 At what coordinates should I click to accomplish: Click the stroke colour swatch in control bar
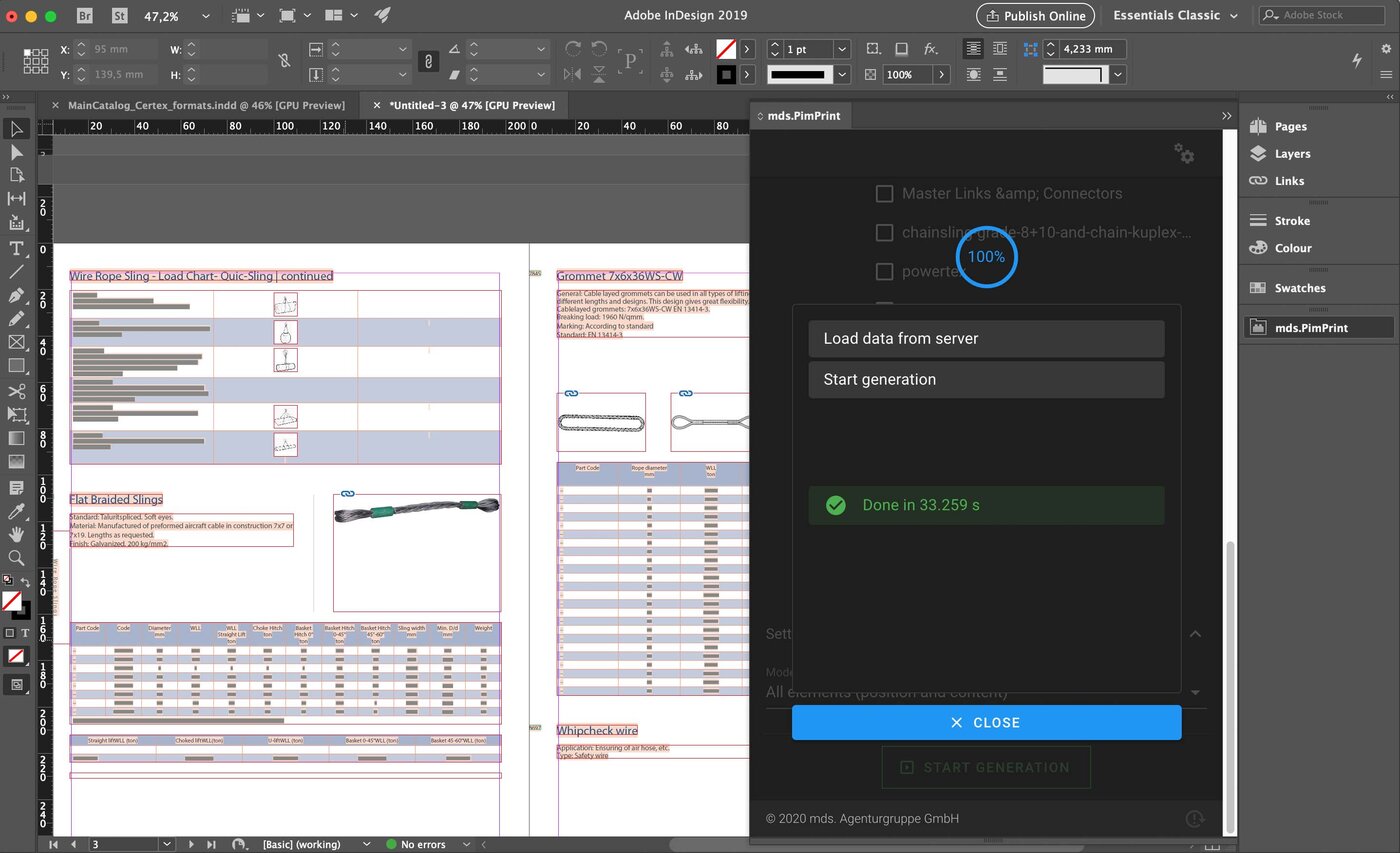(726, 75)
